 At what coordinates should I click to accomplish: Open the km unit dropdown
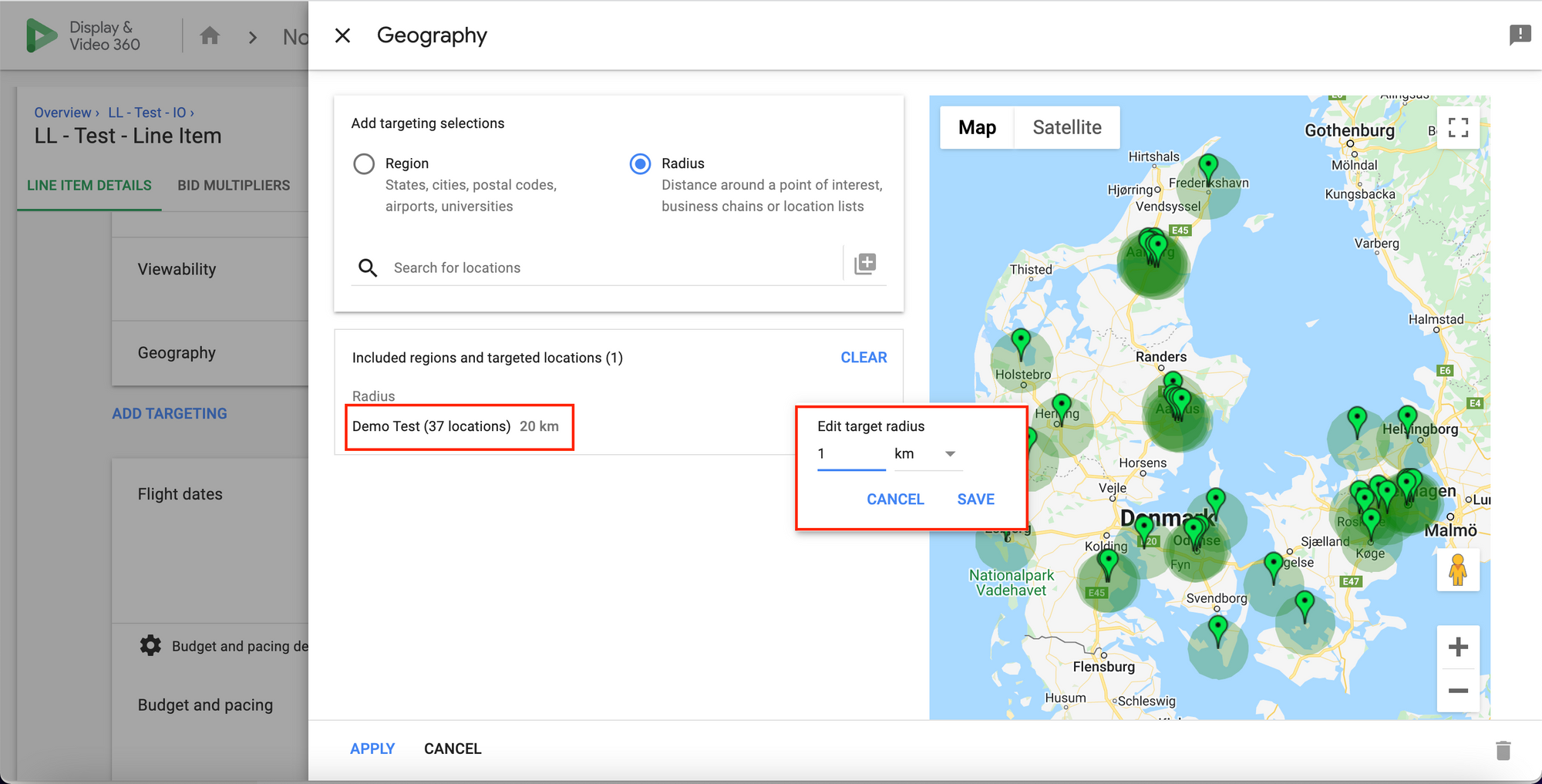click(x=928, y=454)
